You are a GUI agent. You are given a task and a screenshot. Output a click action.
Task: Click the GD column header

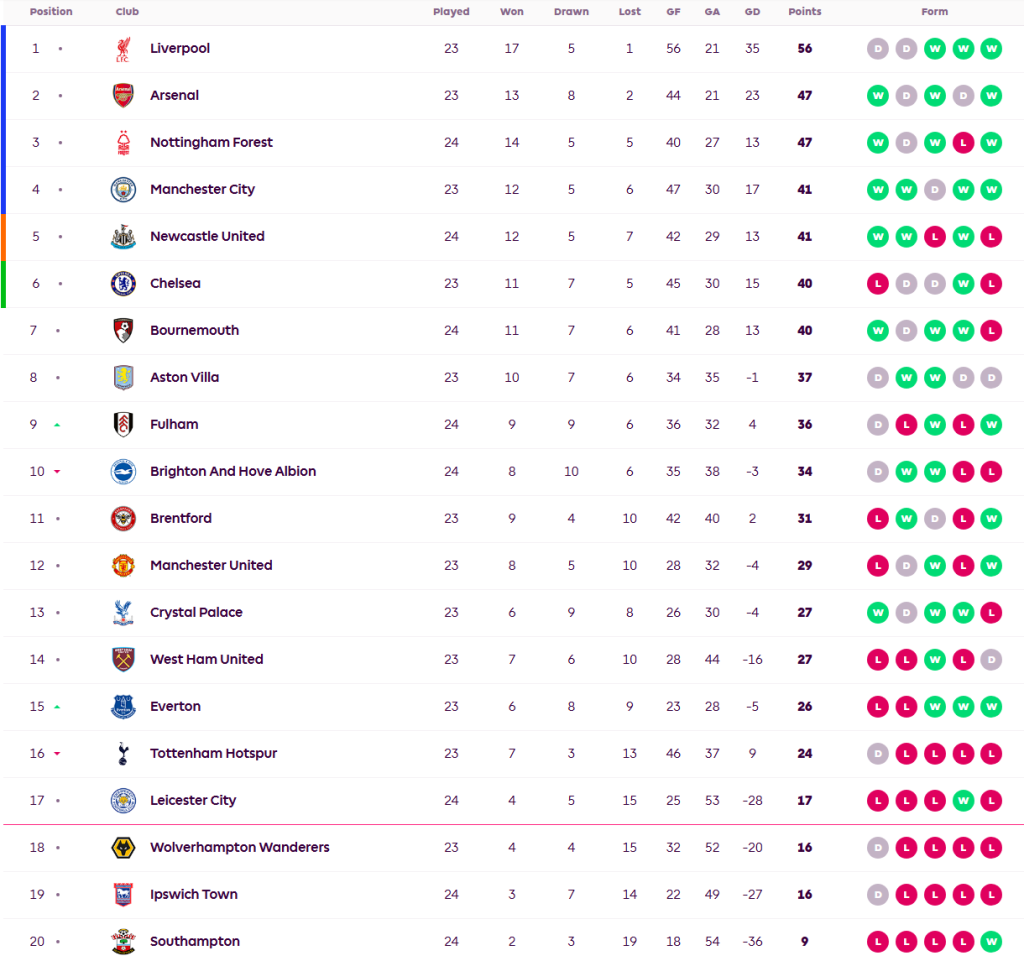(752, 12)
